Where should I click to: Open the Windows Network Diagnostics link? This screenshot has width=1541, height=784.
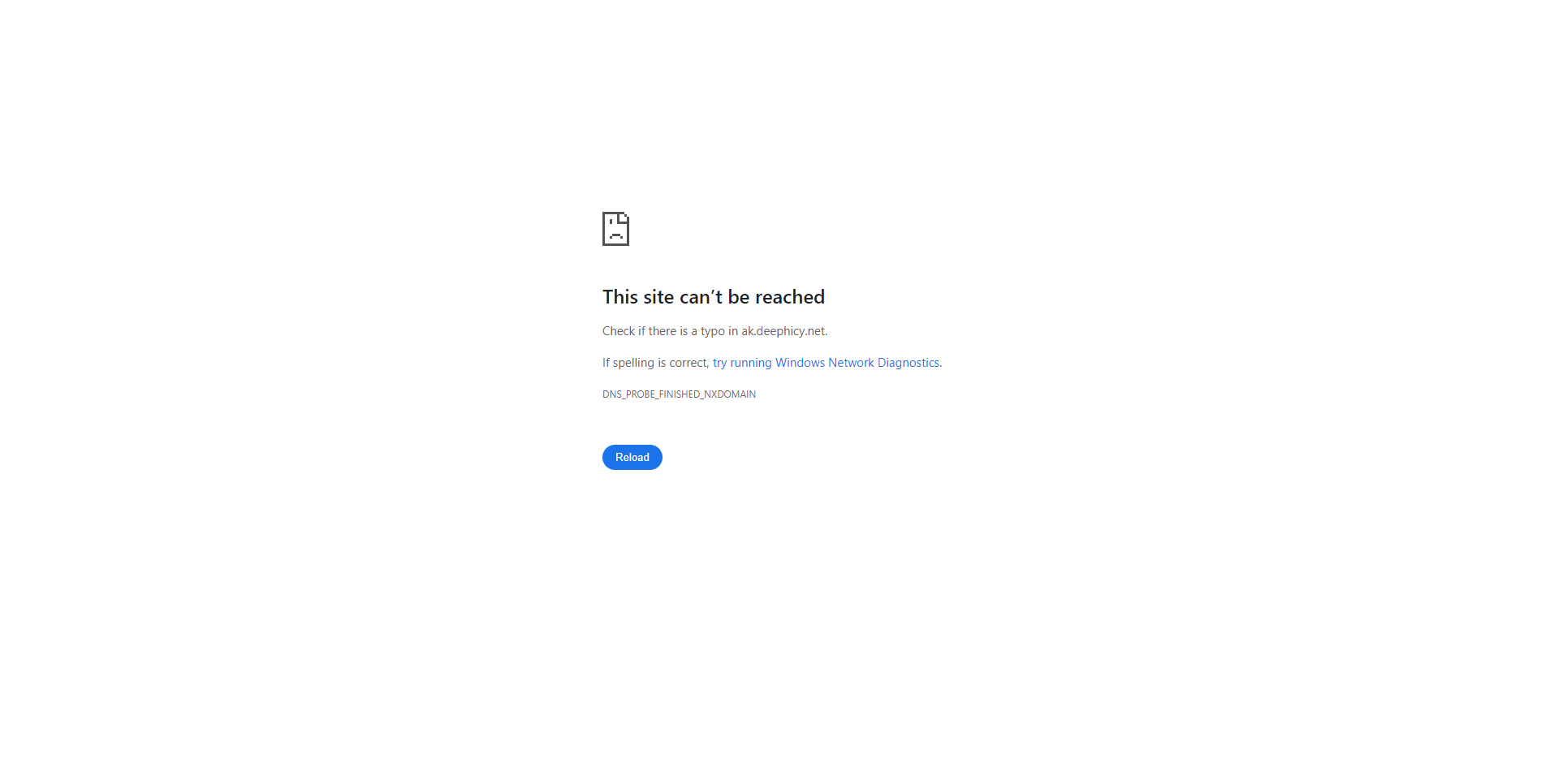click(826, 363)
